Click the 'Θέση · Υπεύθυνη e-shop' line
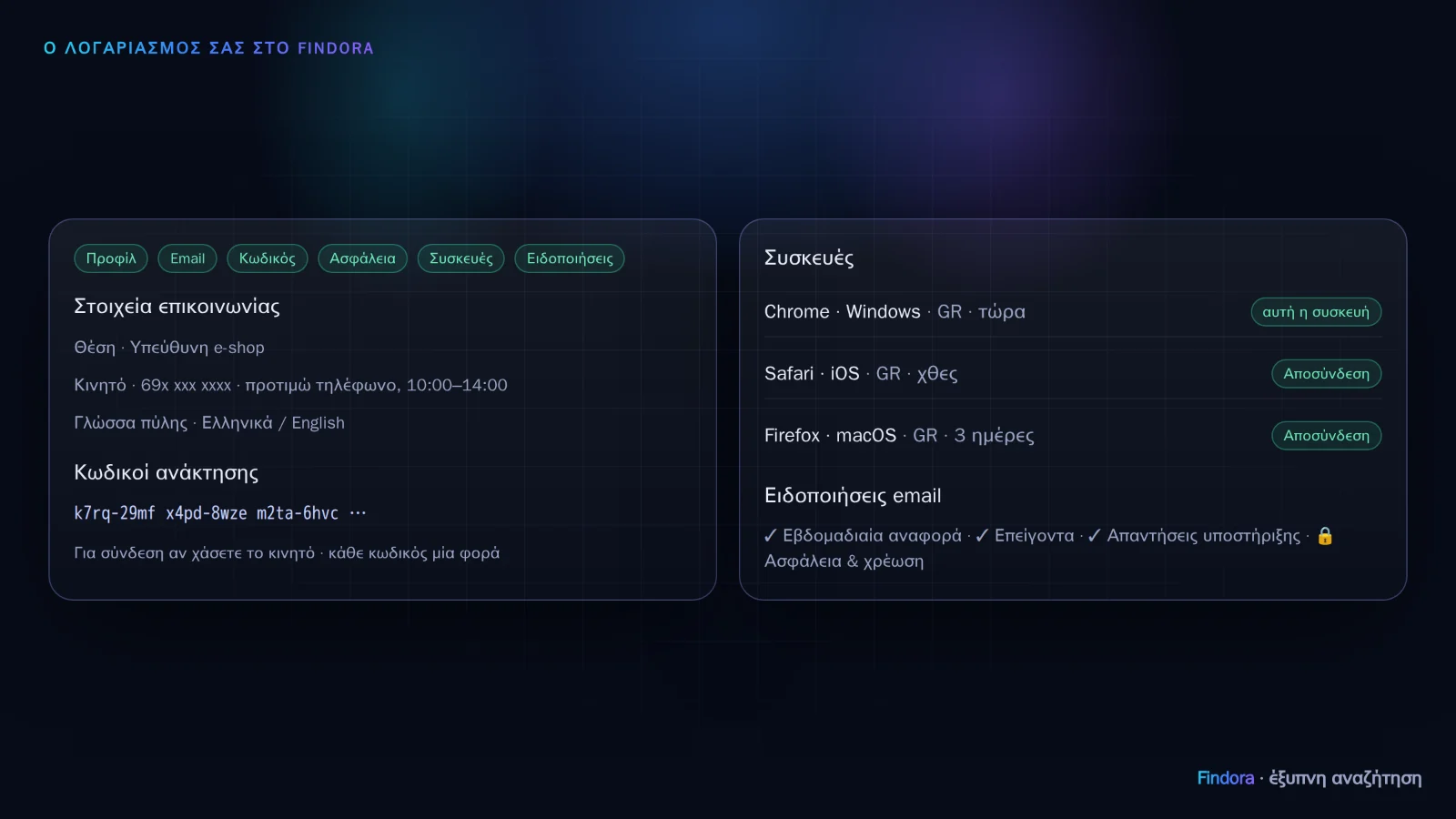Screen dimensions: 1456x819 click(169, 348)
